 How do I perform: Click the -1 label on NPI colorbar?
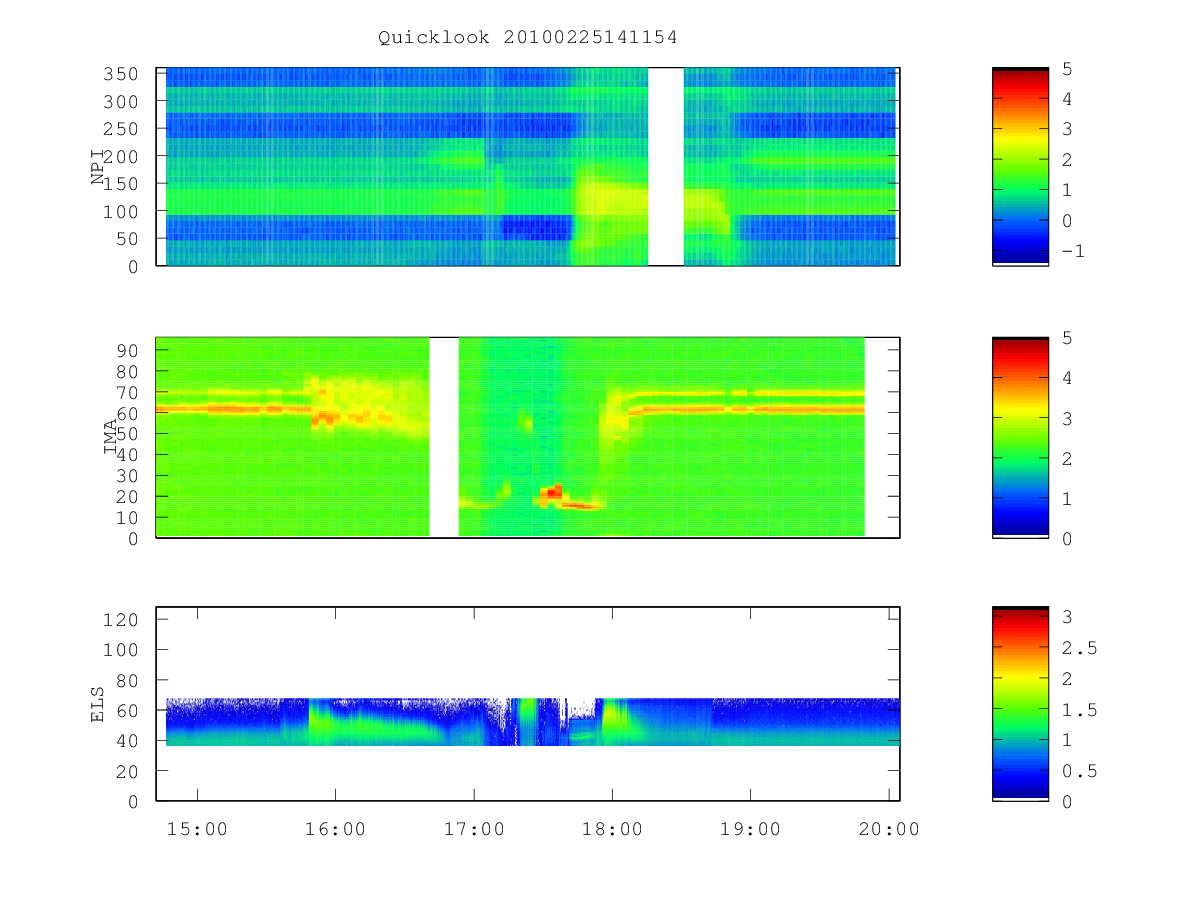pos(1072,251)
